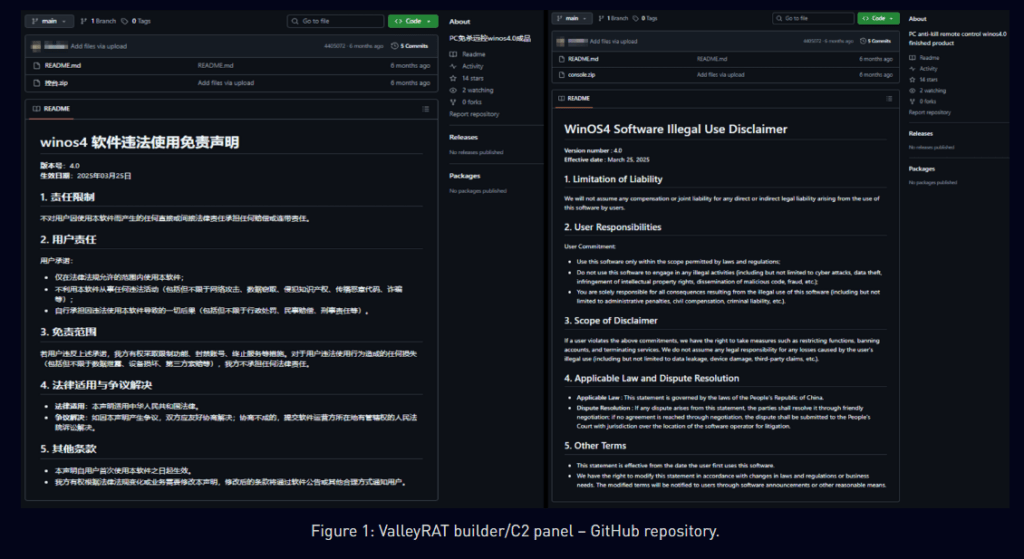Click heading 'WinOS4 Software Illegal Use Disclaimer'
This screenshot has height=559, width=1024.
click(x=675, y=129)
